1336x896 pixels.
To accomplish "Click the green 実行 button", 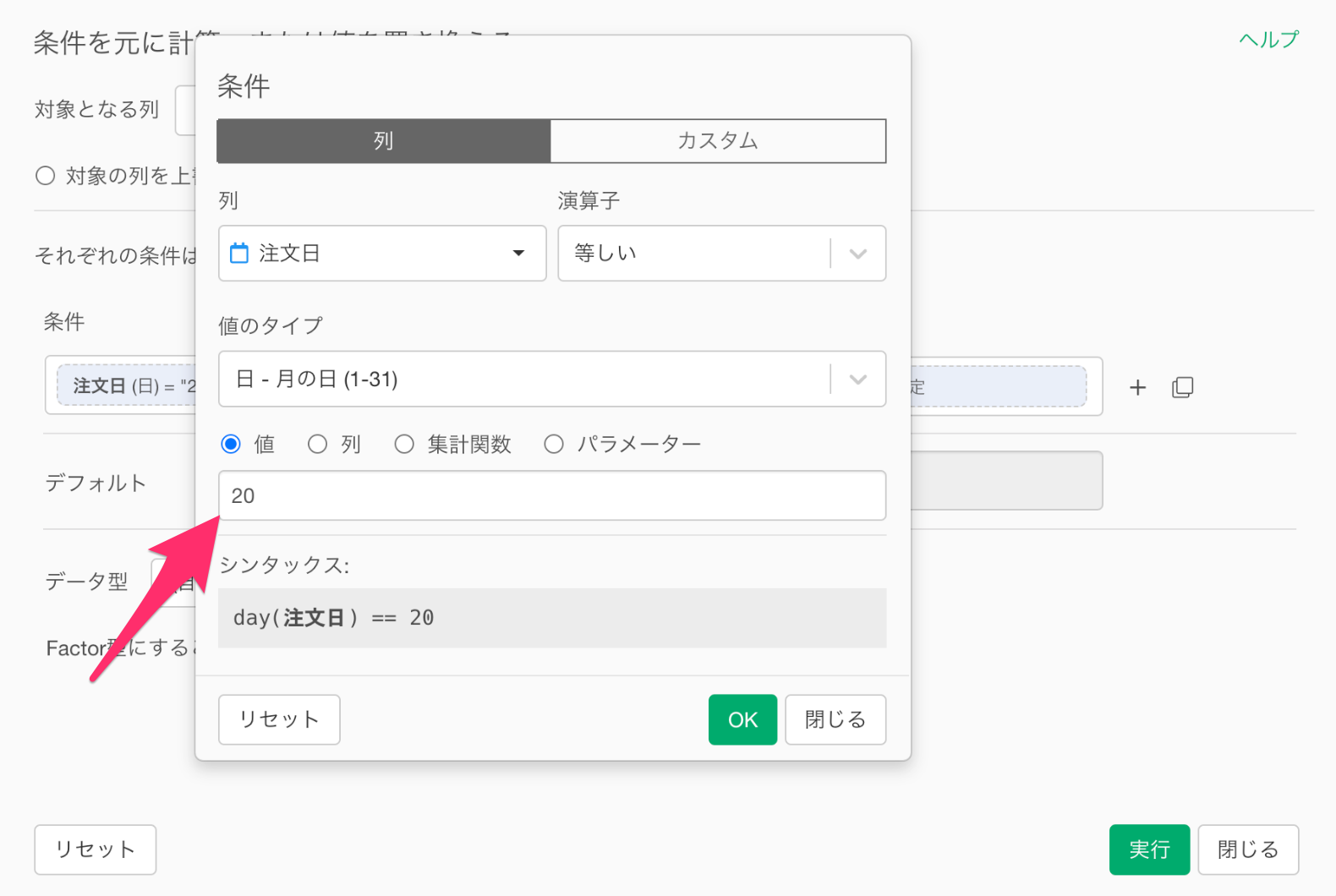I will (x=1148, y=850).
